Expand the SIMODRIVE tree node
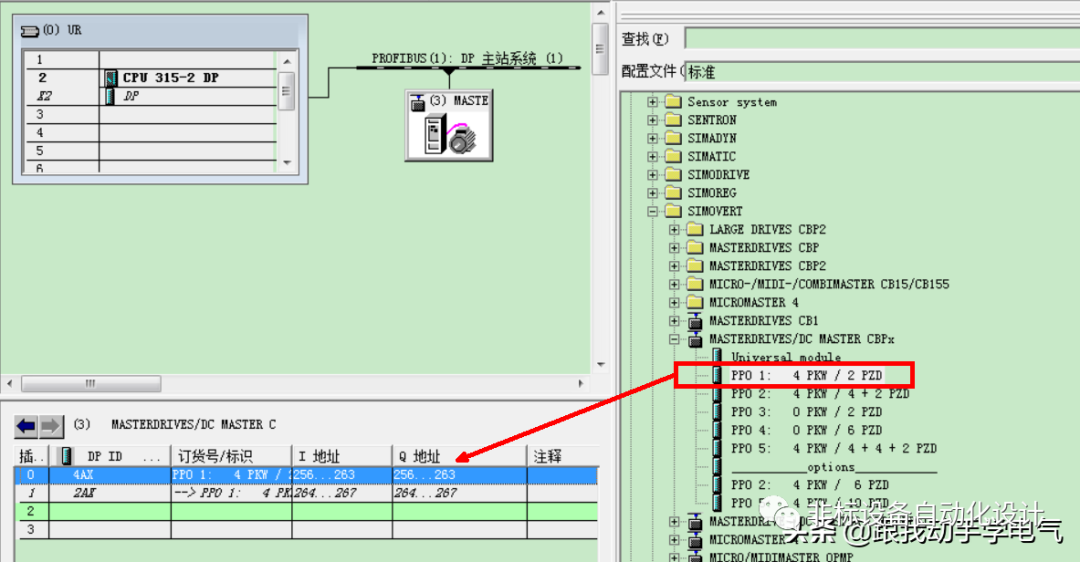This screenshot has width=1080, height=562. click(652, 175)
